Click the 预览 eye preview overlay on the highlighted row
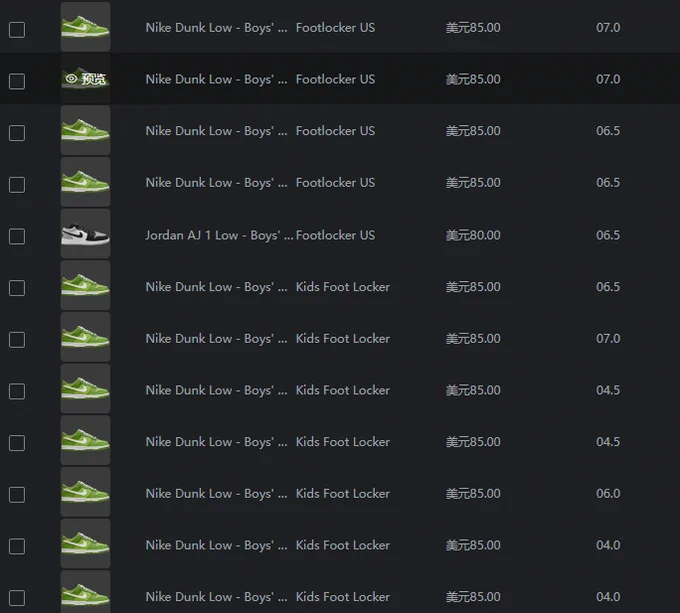Screen dimensions: 680x613 coord(85,78)
